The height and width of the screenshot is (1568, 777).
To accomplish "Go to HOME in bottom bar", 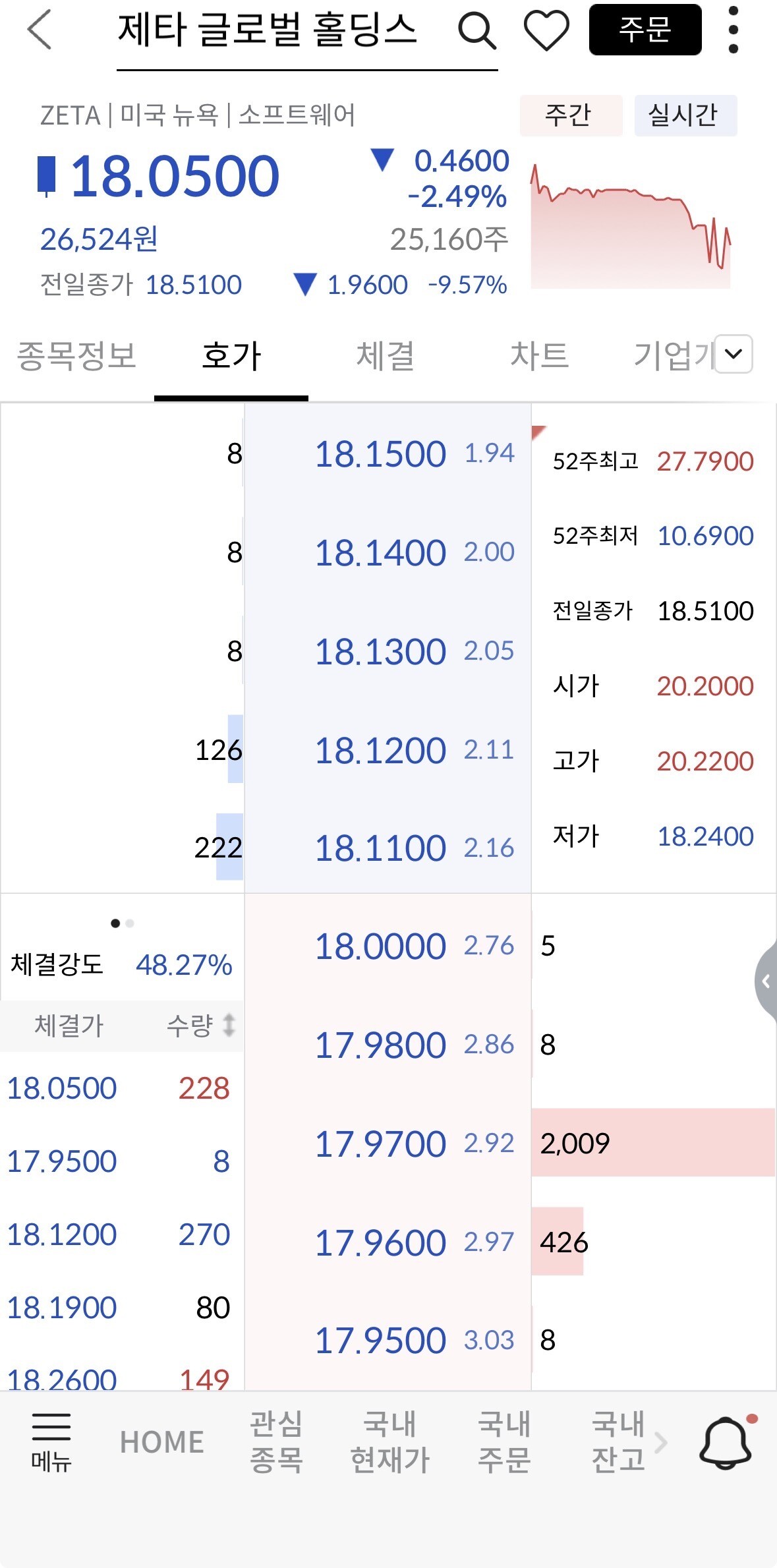I will pos(162,1442).
